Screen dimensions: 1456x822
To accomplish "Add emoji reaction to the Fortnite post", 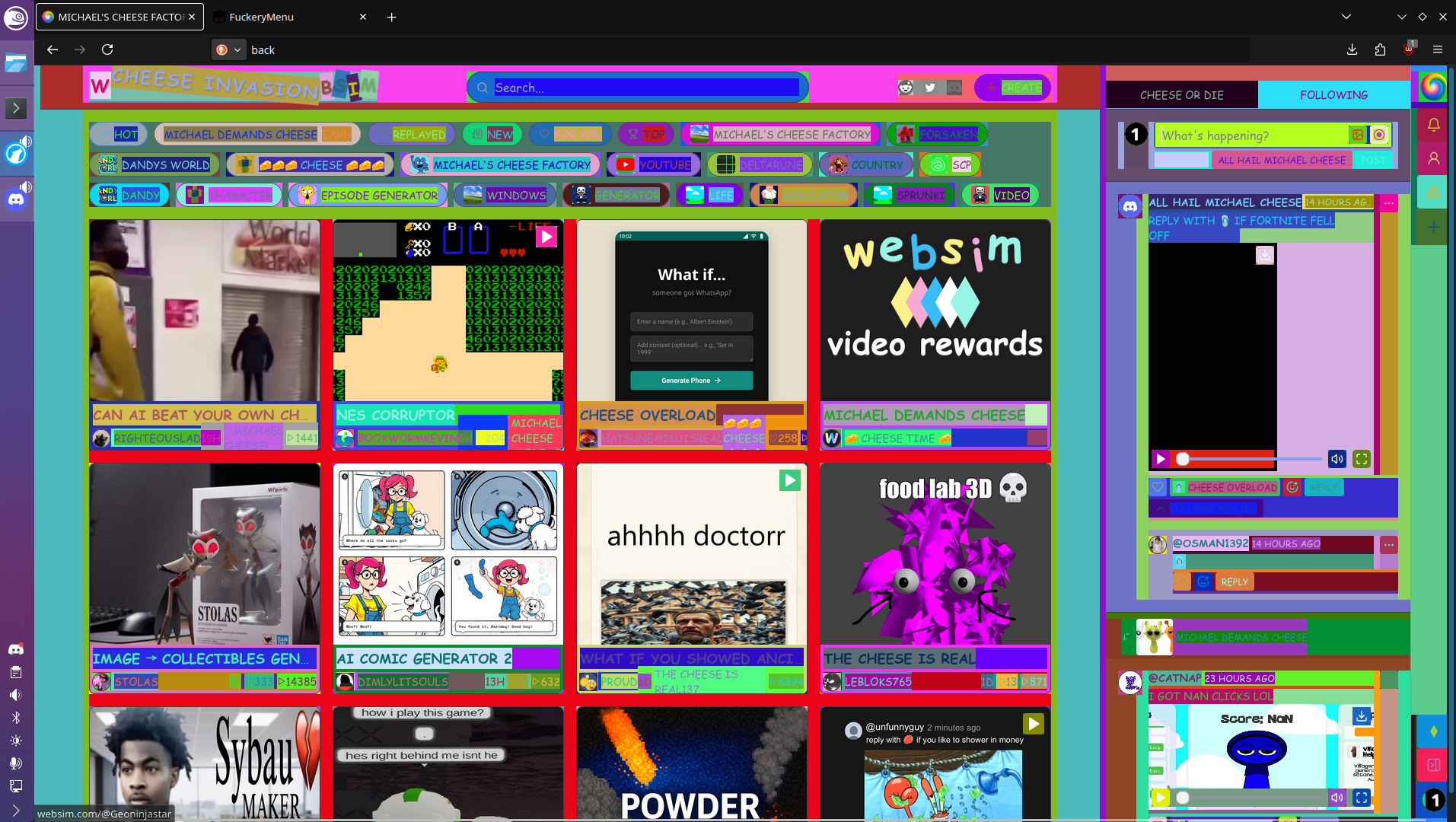I will tap(1292, 487).
